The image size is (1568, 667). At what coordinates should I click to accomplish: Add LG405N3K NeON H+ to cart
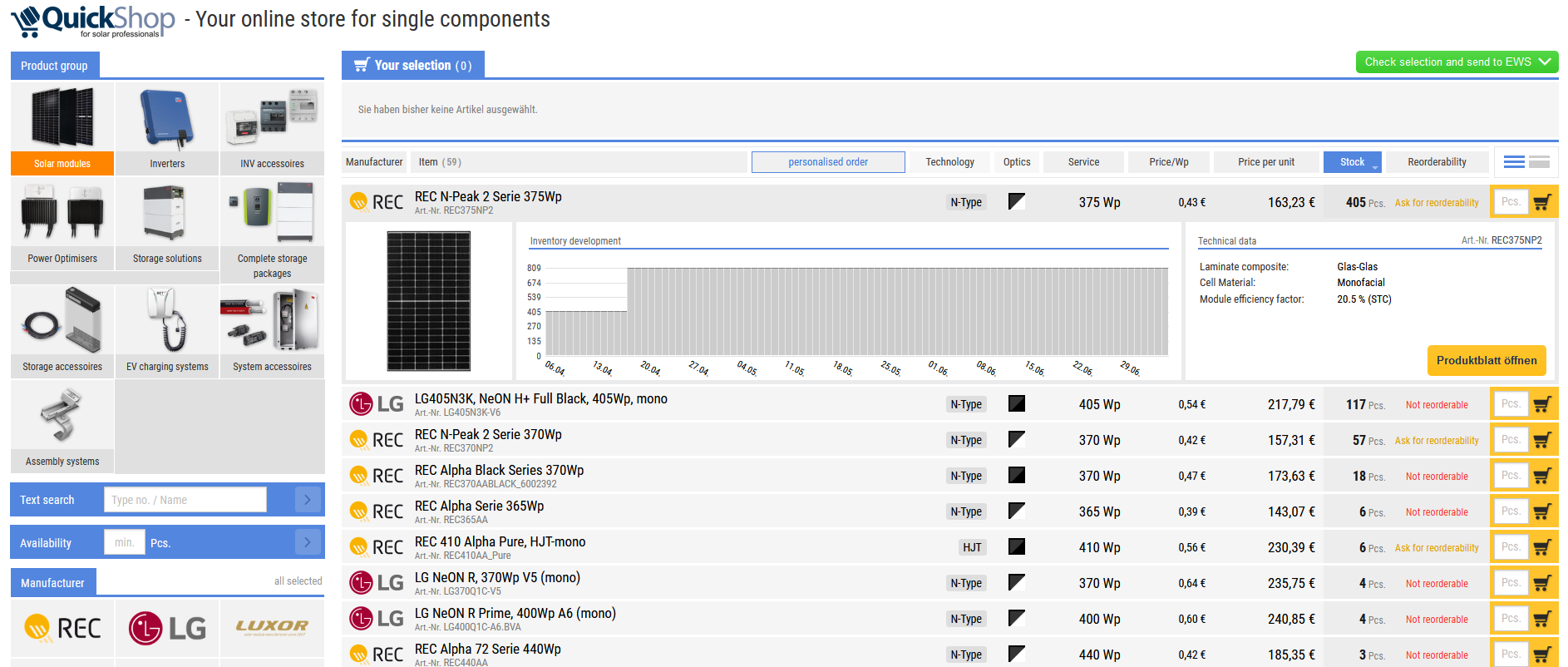click(x=1542, y=405)
